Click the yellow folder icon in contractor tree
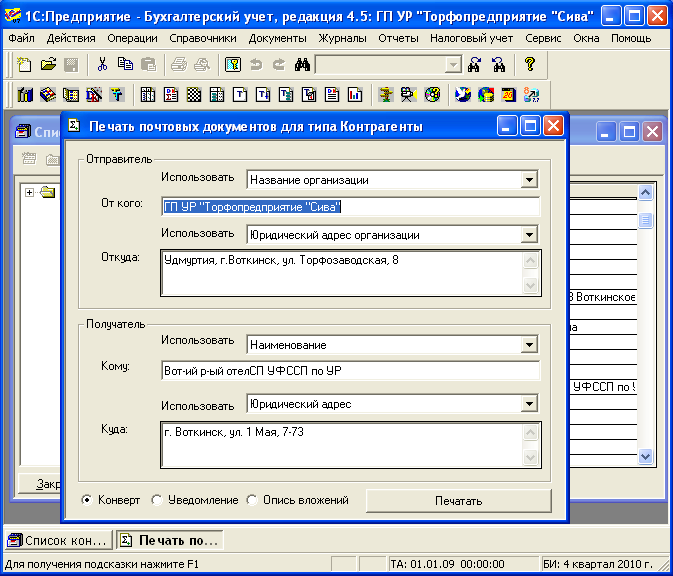Image resolution: width=673 pixels, height=576 pixels. [48, 192]
